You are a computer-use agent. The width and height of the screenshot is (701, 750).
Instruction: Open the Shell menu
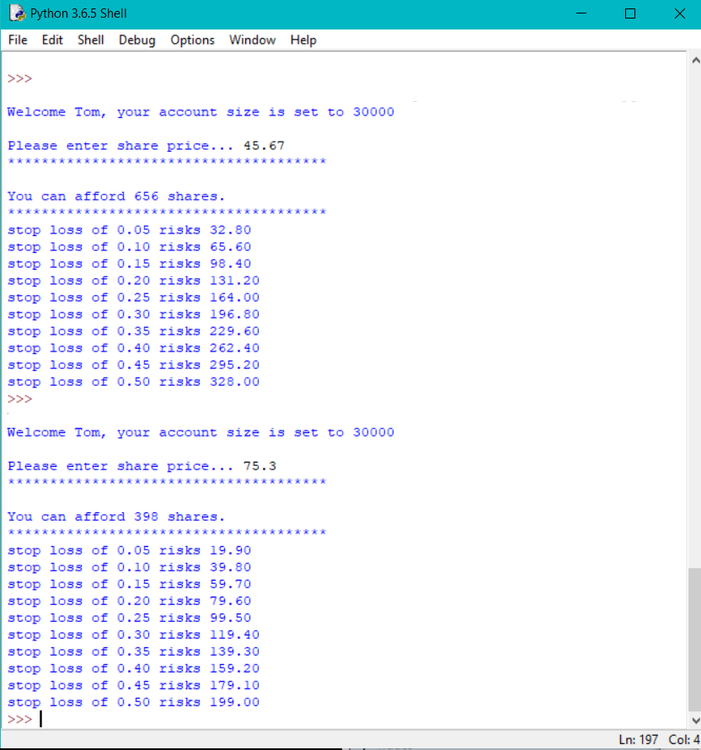(x=91, y=40)
